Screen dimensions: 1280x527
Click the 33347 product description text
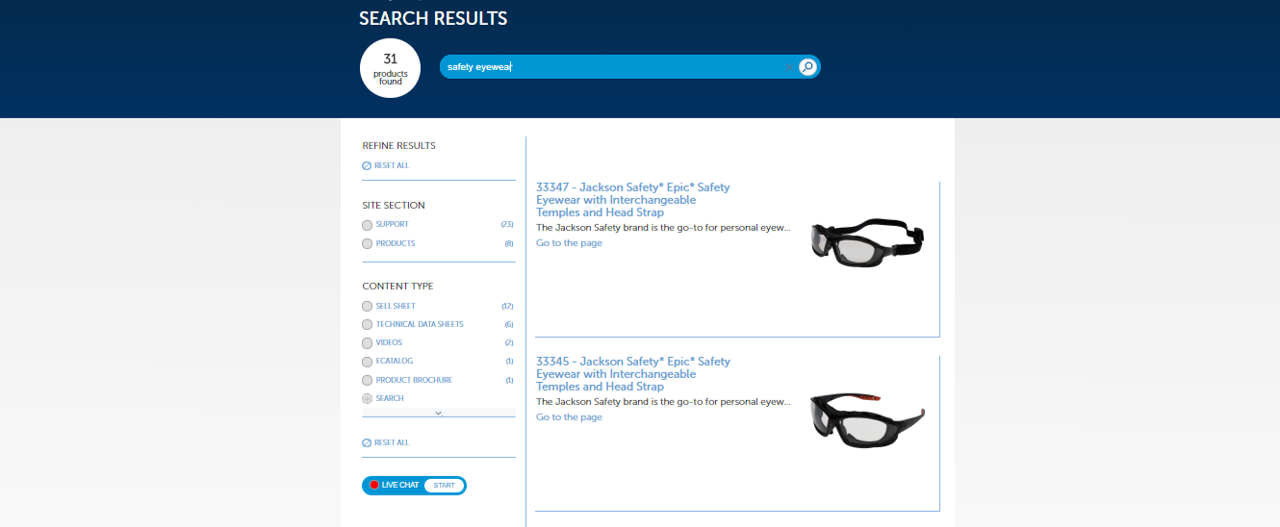(x=663, y=228)
